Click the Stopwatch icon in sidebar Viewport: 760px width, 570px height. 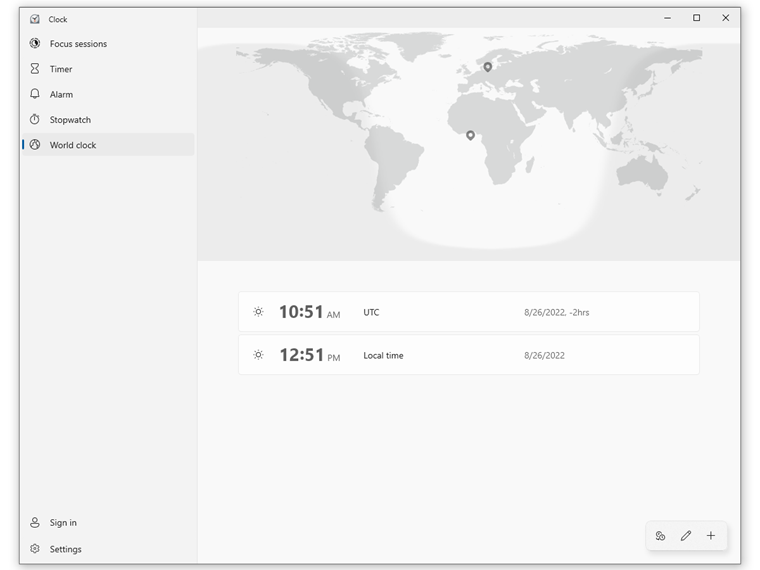pos(35,120)
